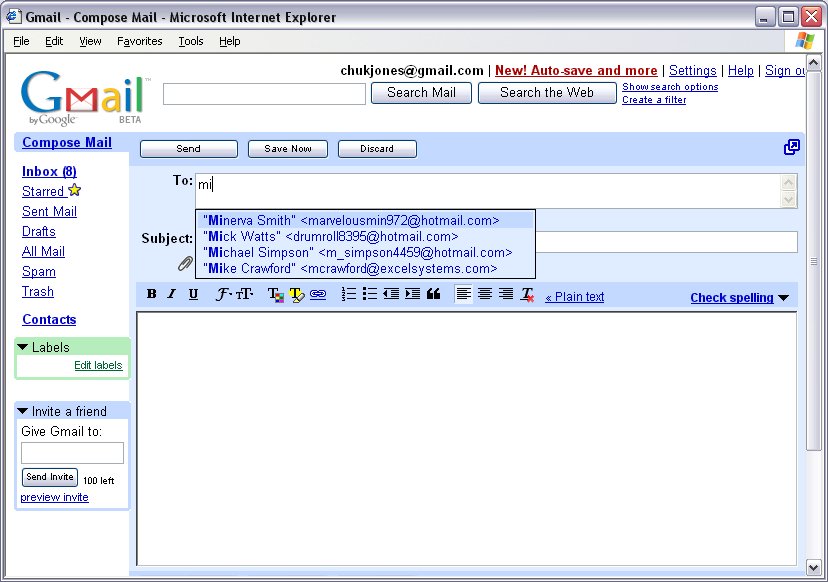
Task: Click Create a filter link
Action: (654, 100)
